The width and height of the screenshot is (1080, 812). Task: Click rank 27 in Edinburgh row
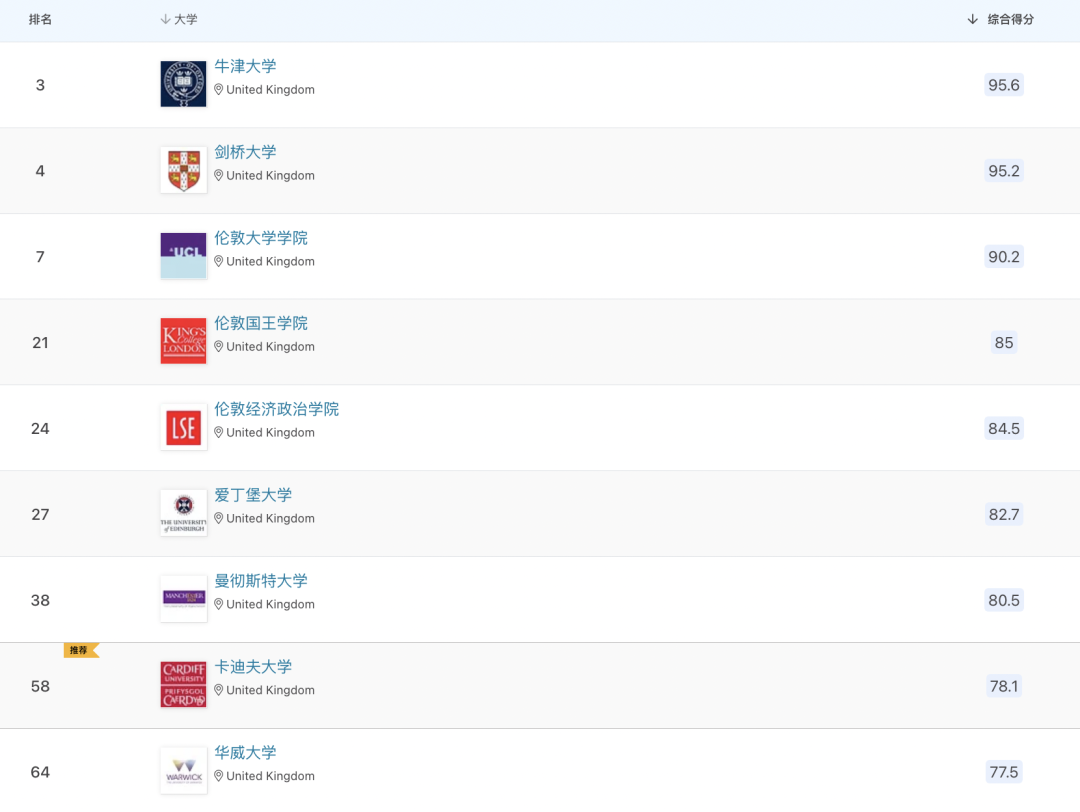pyautogui.click(x=40, y=514)
